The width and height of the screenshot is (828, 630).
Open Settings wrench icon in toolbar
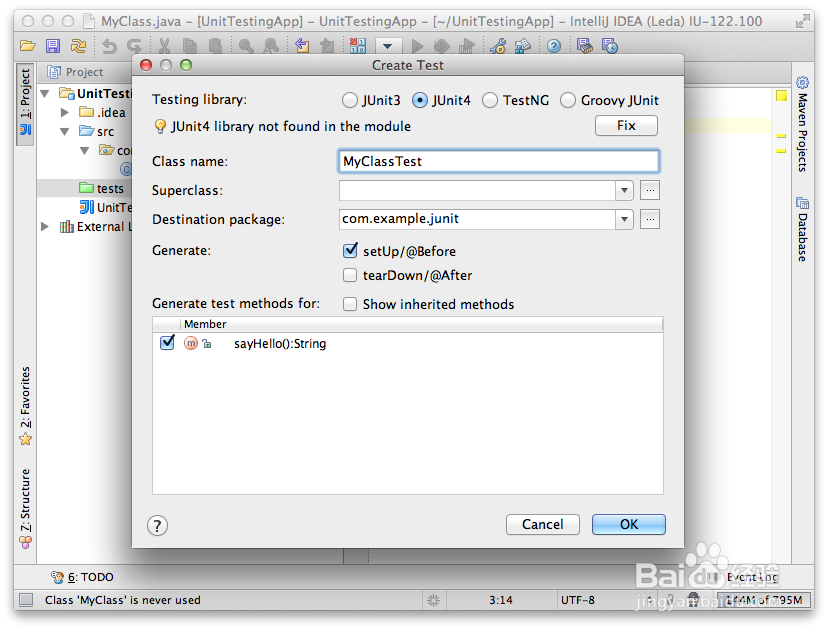pos(498,46)
